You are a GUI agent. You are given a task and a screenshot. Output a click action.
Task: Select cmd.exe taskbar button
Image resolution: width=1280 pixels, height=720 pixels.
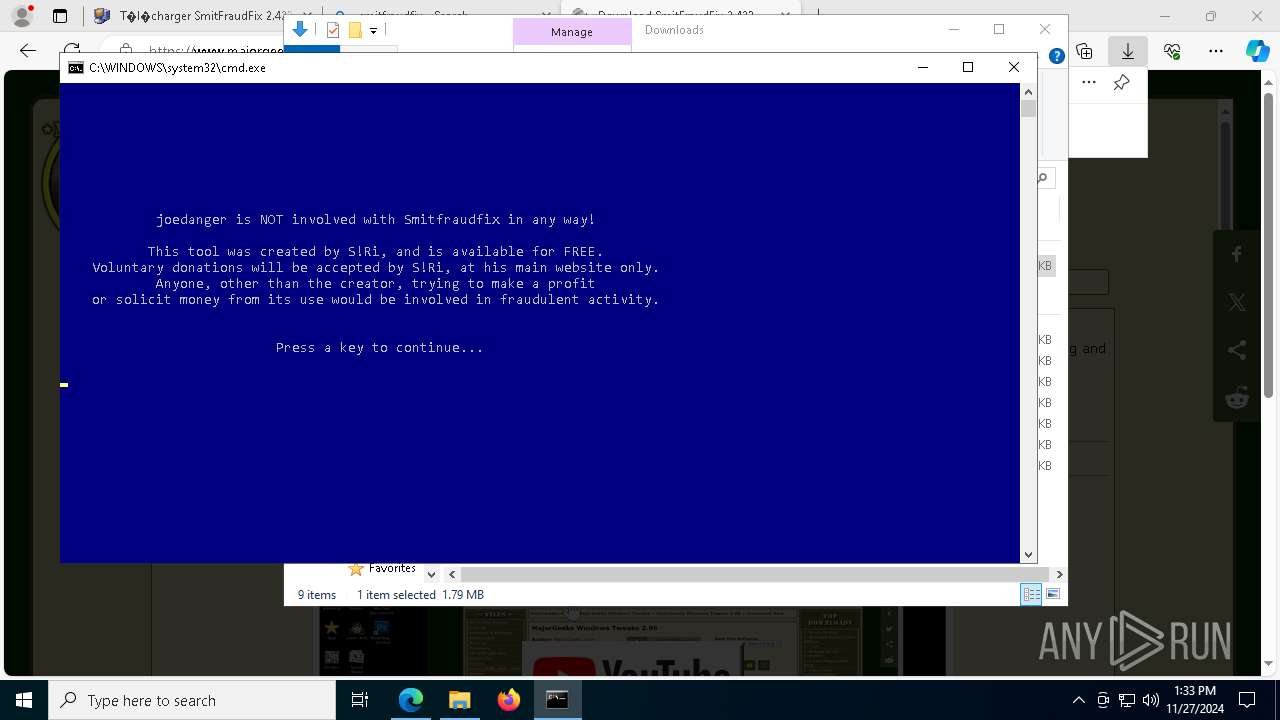(557, 700)
